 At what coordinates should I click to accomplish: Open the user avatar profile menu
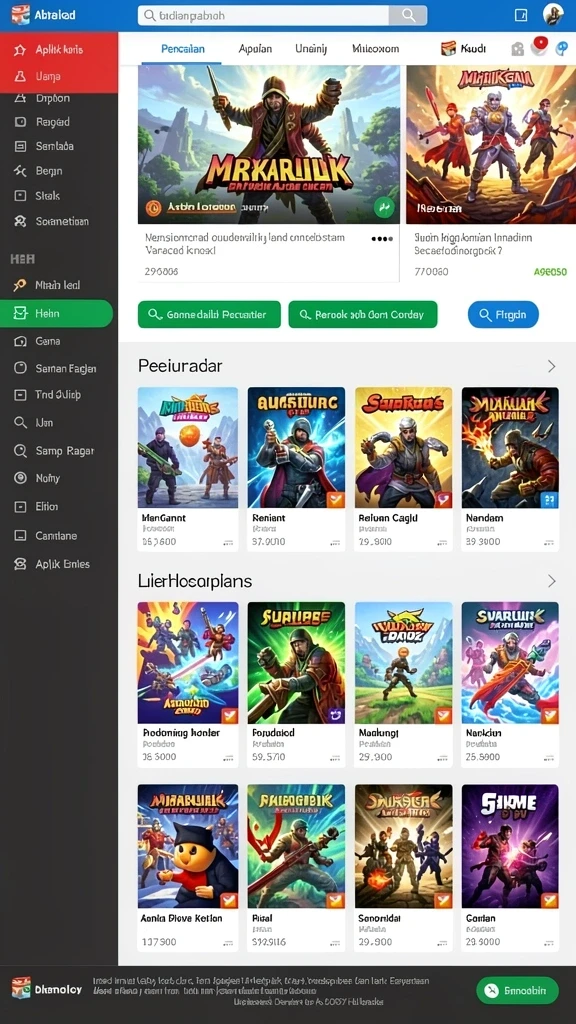coord(553,14)
